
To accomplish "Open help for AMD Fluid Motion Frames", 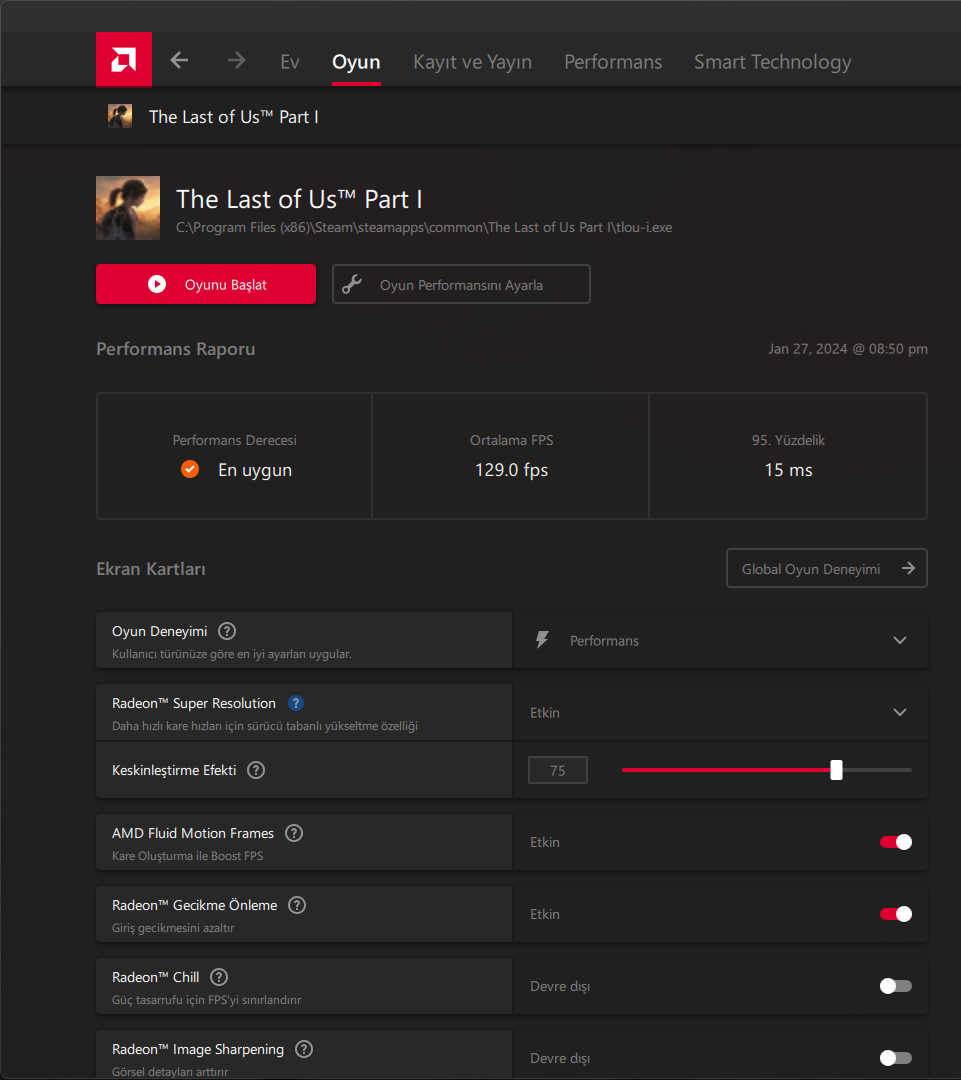I will pyautogui.click(x=293, y=833).
